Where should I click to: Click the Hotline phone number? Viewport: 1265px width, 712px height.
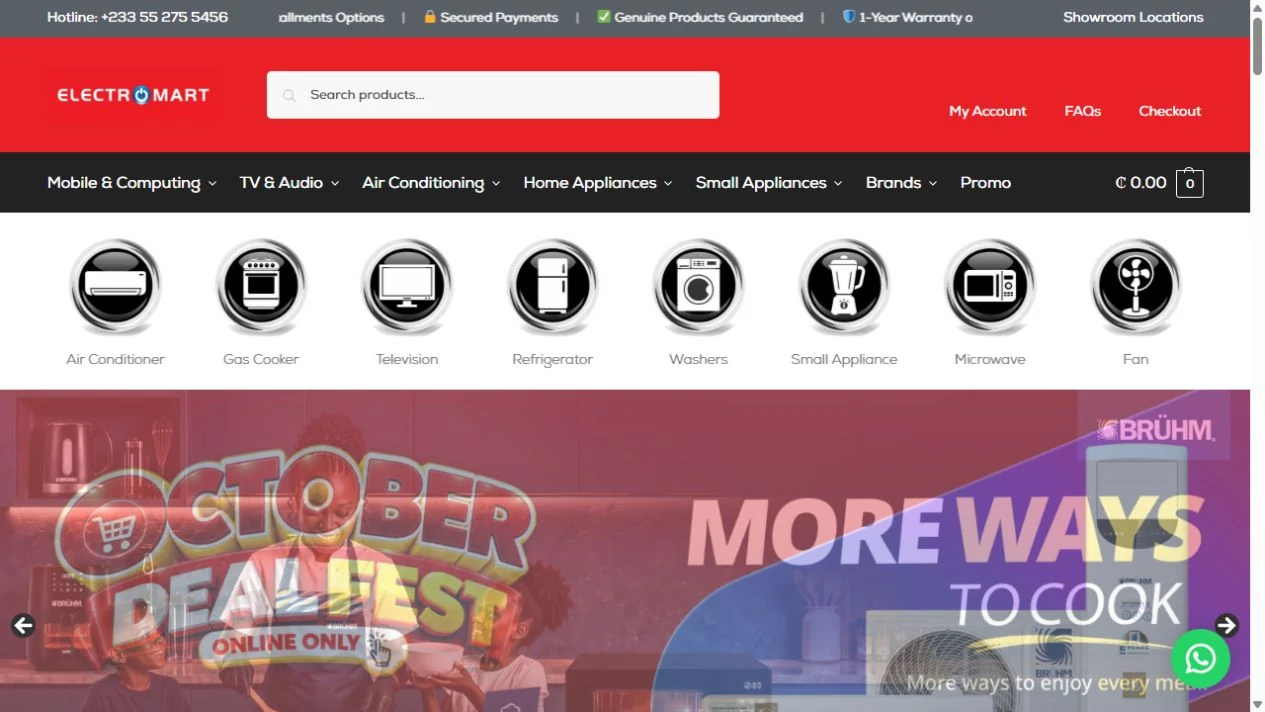[164, 17]
